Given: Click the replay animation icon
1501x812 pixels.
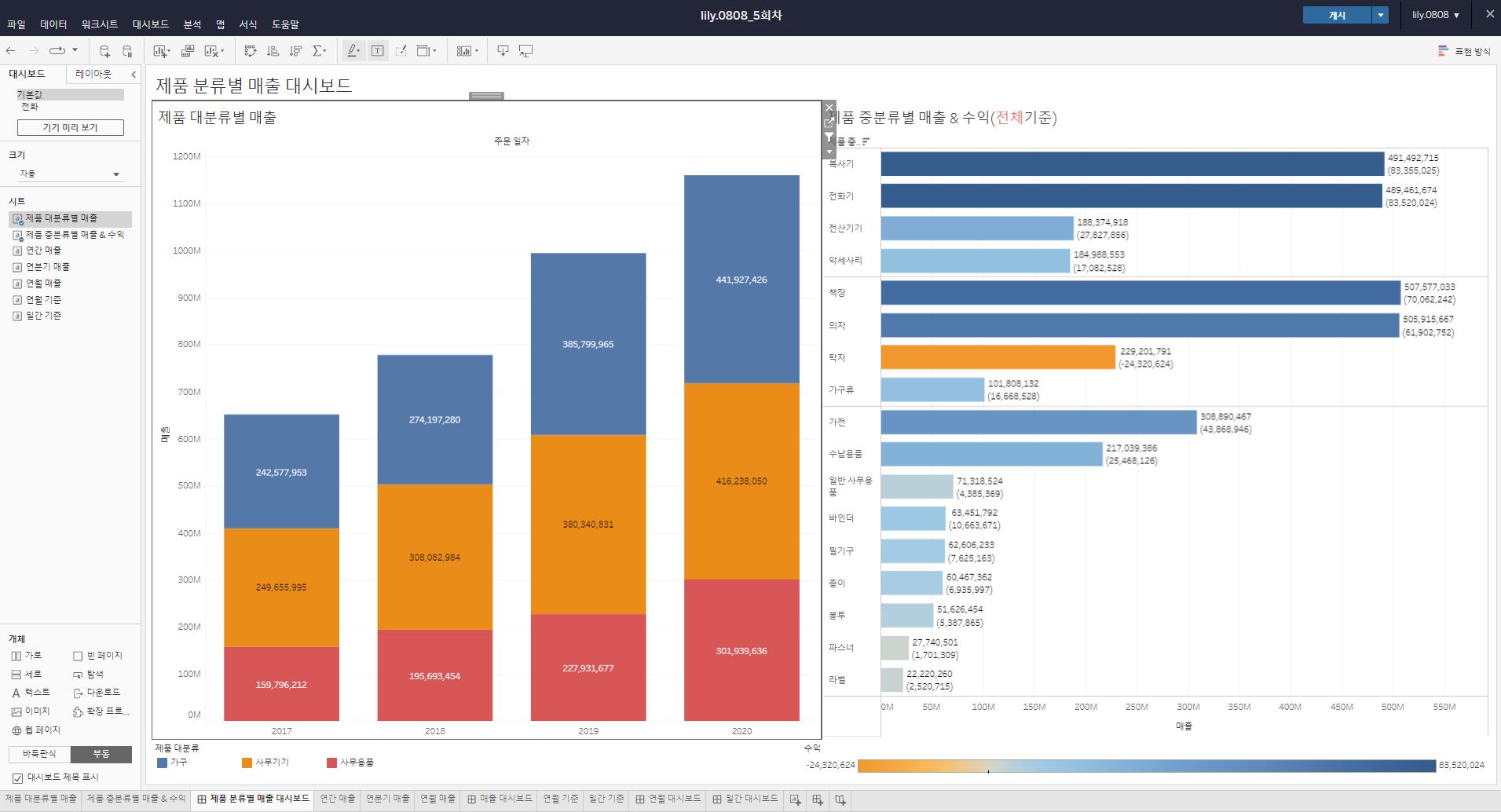Looking at the screenshot, I should point(57,51).
